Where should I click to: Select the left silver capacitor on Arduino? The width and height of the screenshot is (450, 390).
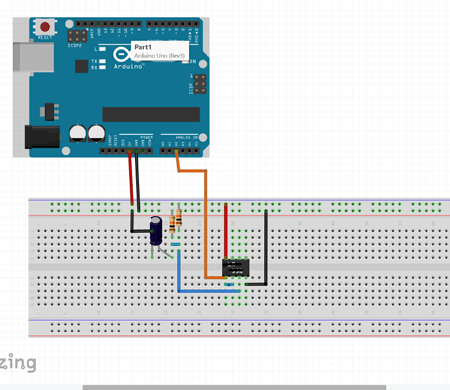78,133
